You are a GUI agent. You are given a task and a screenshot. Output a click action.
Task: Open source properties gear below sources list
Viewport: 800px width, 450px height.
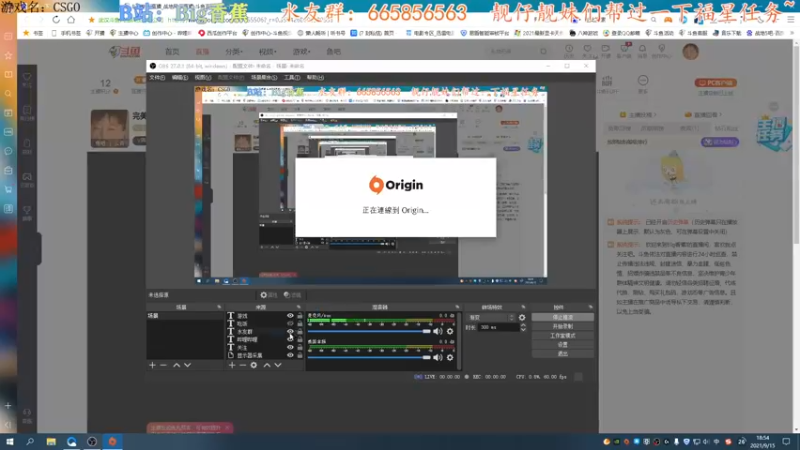(x=254, y=365)
